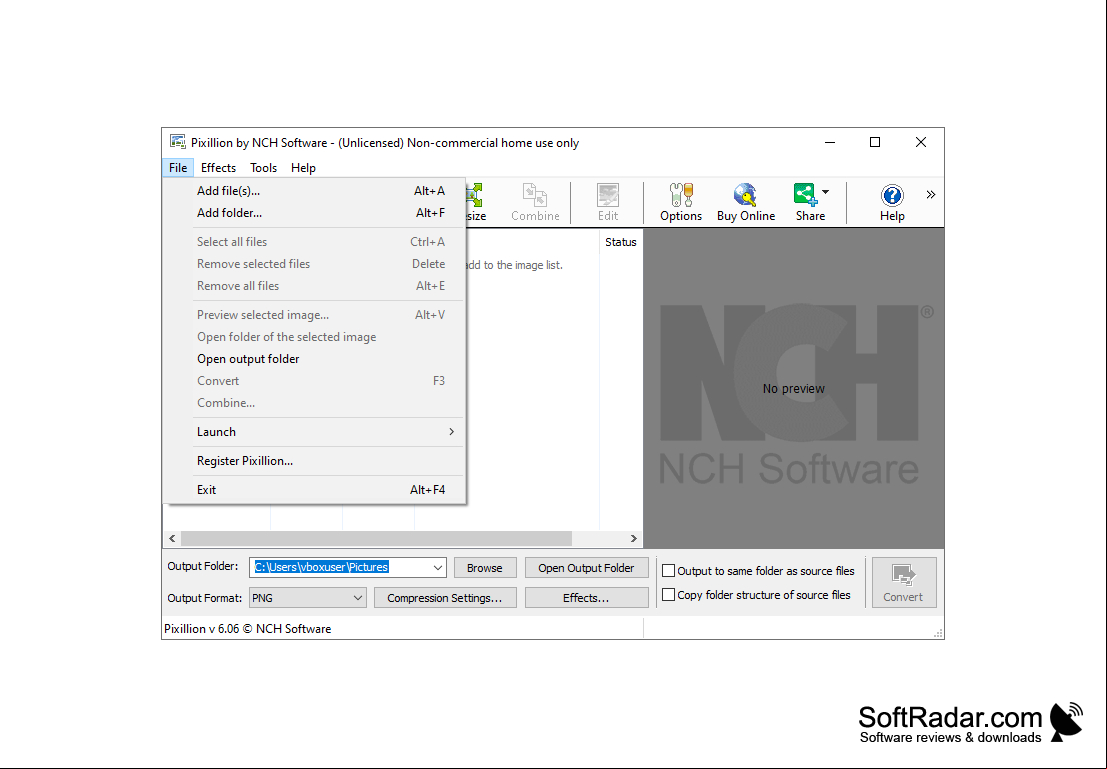Click the horizontal scrollbar right arrow
Image resolution: width=1107 pixels, height=769 pixels.
(633, 538)
